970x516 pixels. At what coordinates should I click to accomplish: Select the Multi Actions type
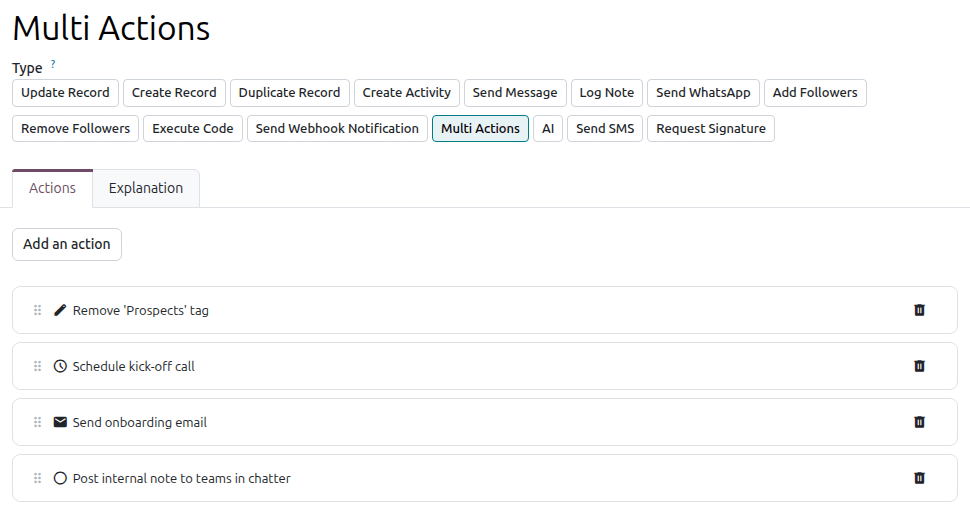pyautogui.click(x=480, y=129)
